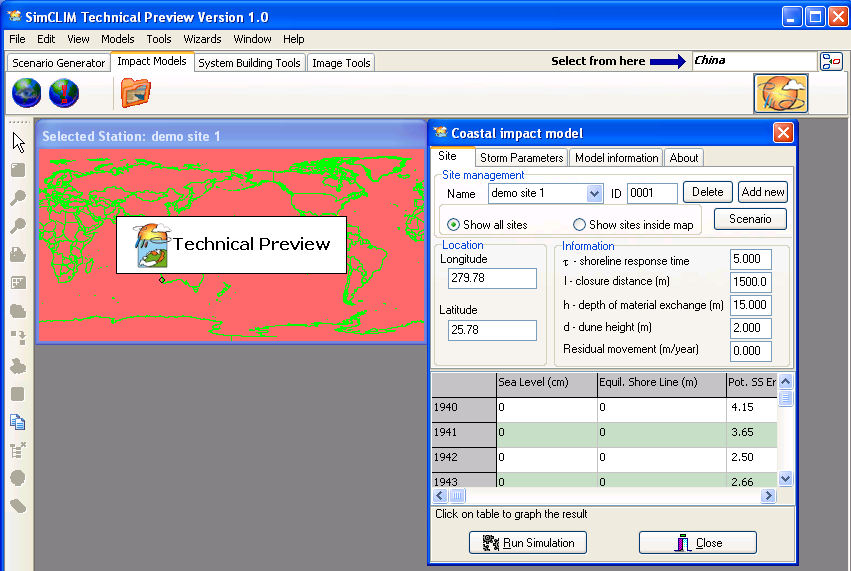Click the site ID field showing 0001
851x571 pixels.
click(x=652, y=193)
